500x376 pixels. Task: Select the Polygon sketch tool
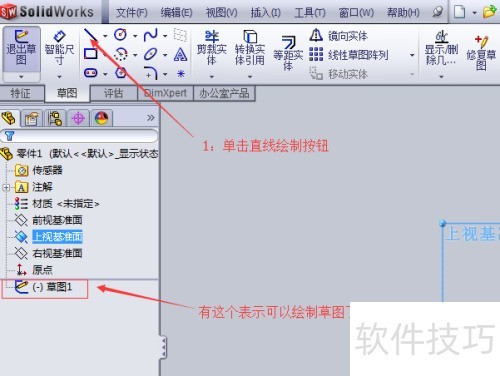(x=121, y=73)
